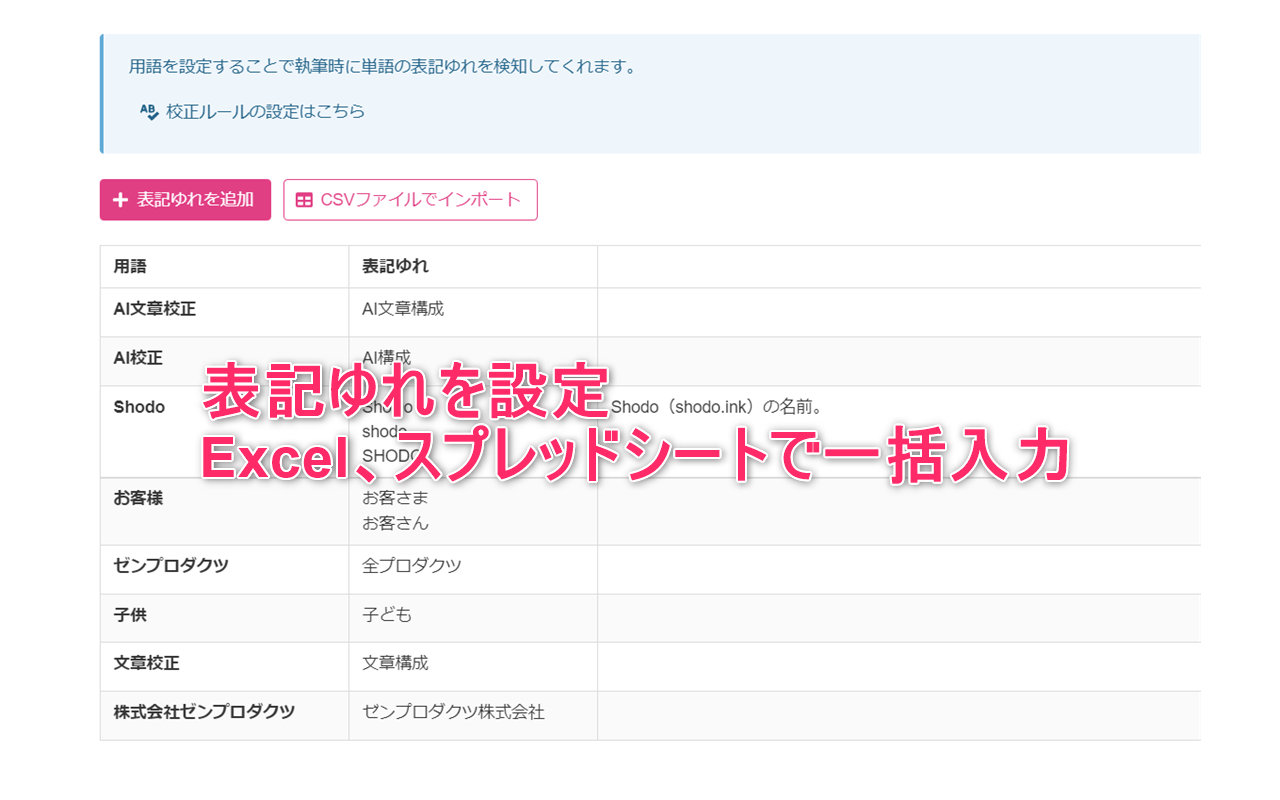The image size is (1280, 800).
Task: Click the 用語を設定することで info message text
Action: point(383,67)
